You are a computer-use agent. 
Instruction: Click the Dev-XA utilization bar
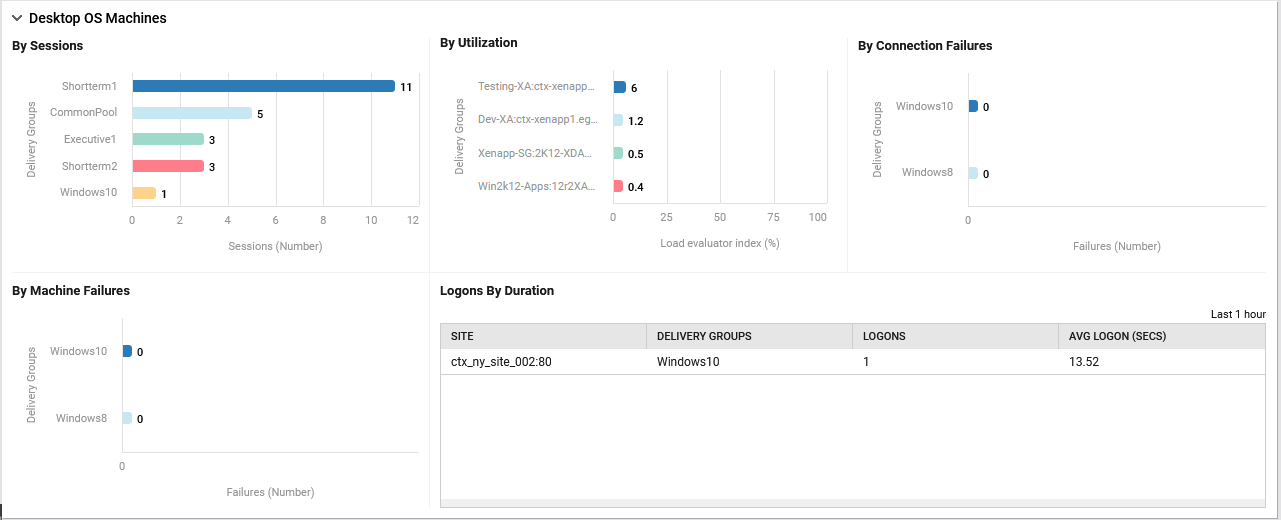click(617, 120)
